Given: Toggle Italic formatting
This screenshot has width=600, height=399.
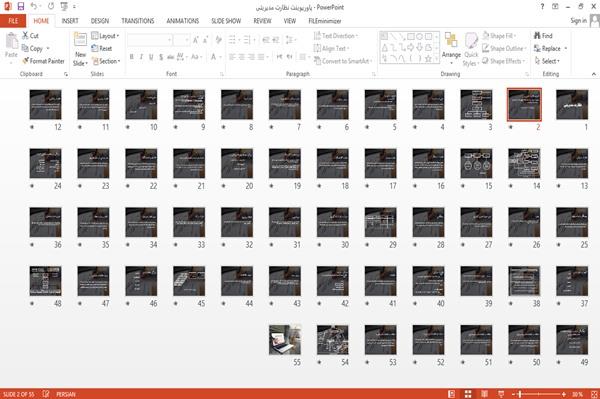Looking at the screenshot, I should click(x=141, y=57).
